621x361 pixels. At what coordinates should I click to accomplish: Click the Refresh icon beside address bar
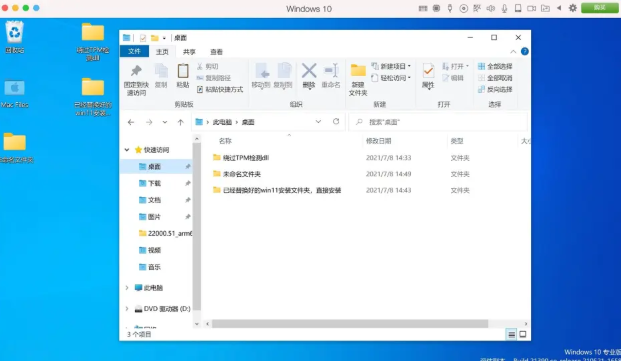[x=336, y=122]
